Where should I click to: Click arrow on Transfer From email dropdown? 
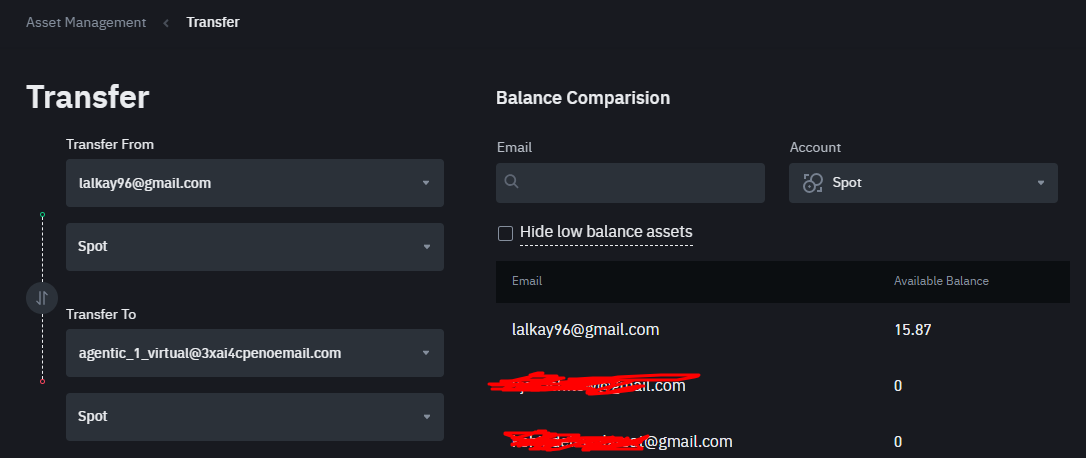426,183
